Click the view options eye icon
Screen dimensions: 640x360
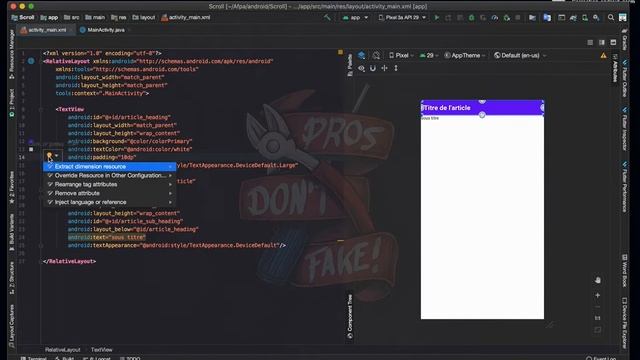coord(362,68)
